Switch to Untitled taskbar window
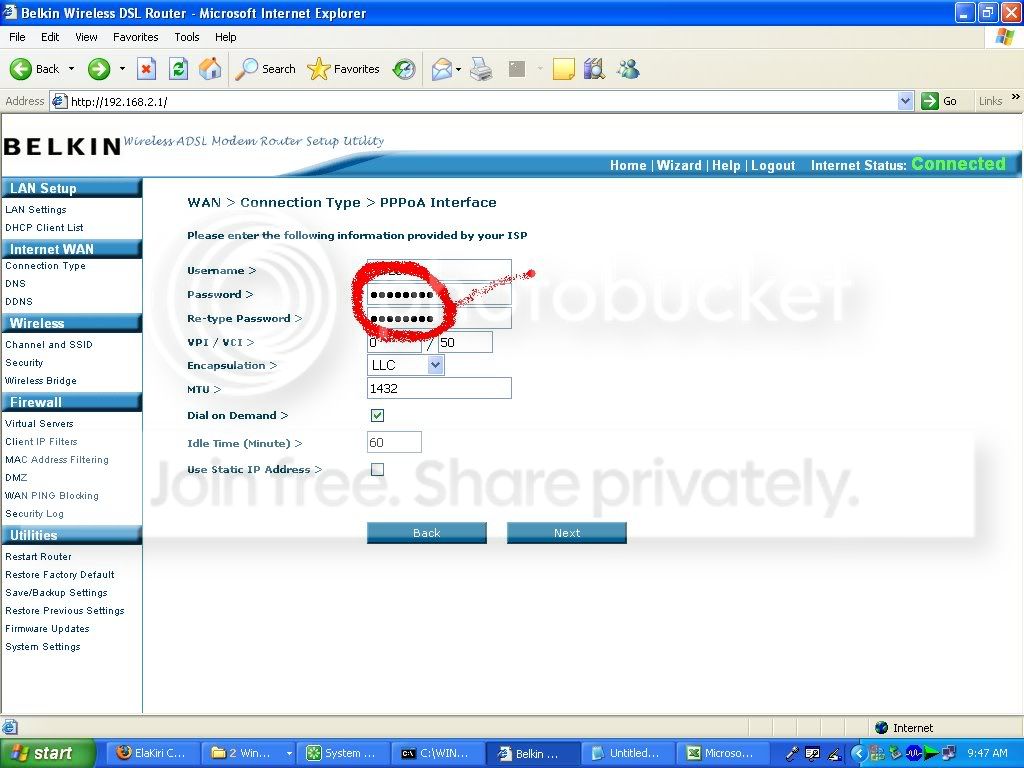 point(626,753)
